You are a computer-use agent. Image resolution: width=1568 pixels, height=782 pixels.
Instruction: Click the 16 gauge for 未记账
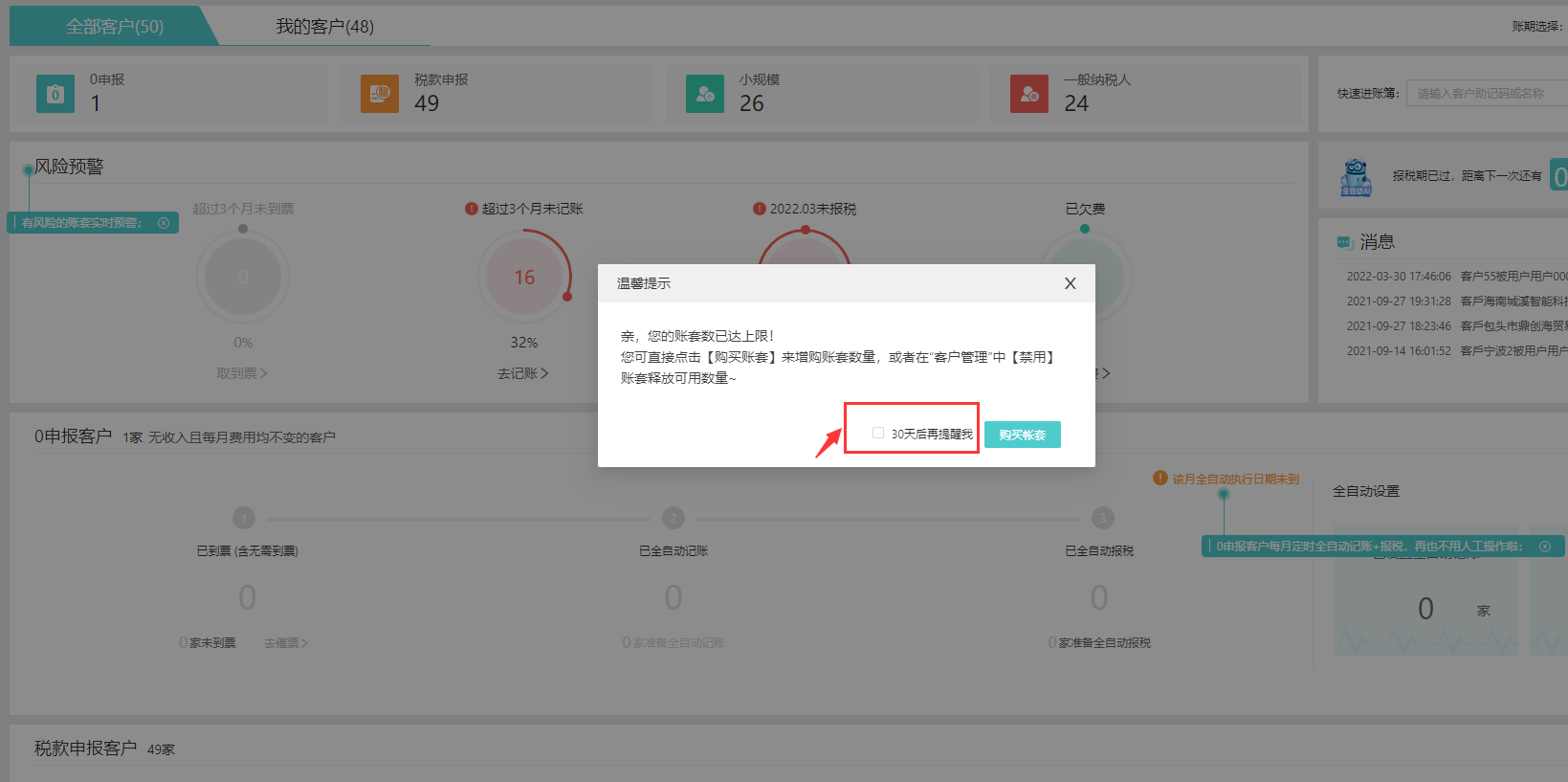[x=524, y=278]
